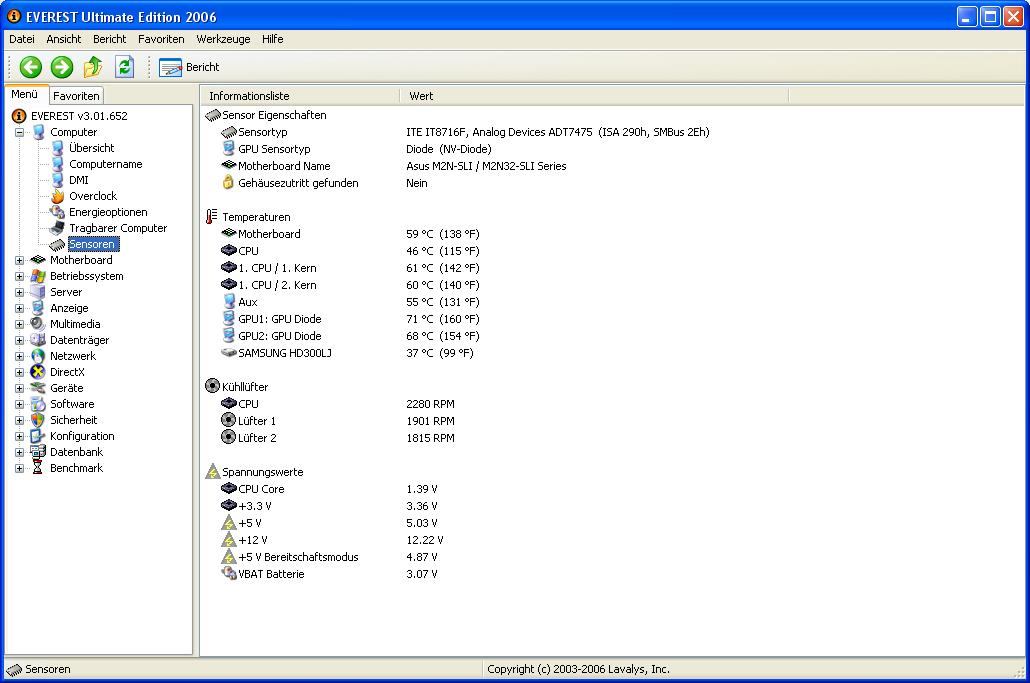
Task: Expand the Geräte tree node
Action: click(20, 388)
